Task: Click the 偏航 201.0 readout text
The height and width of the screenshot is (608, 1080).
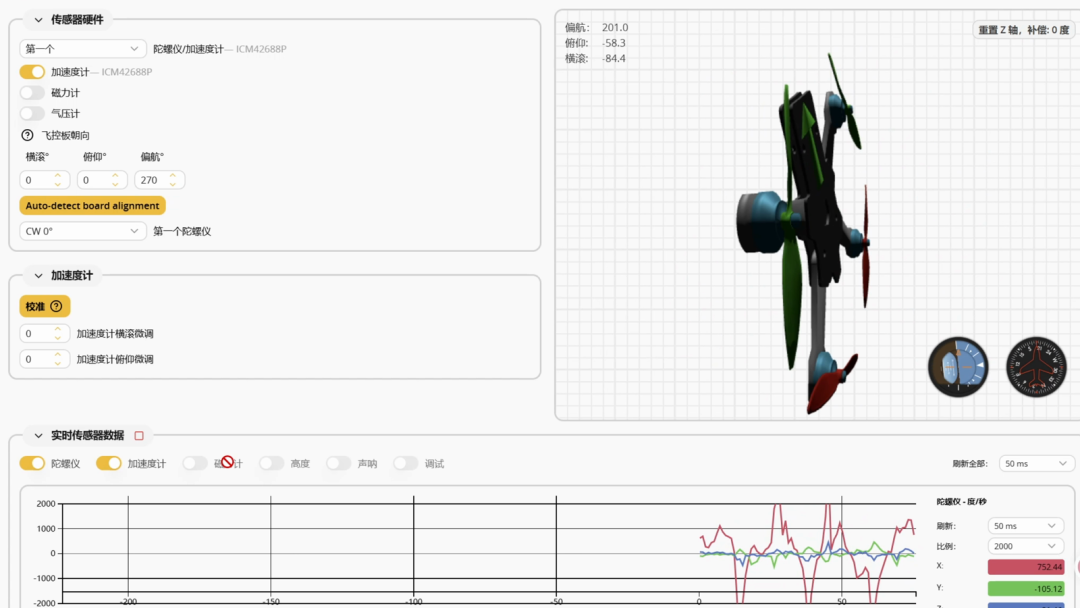Action: coord(596,28)
